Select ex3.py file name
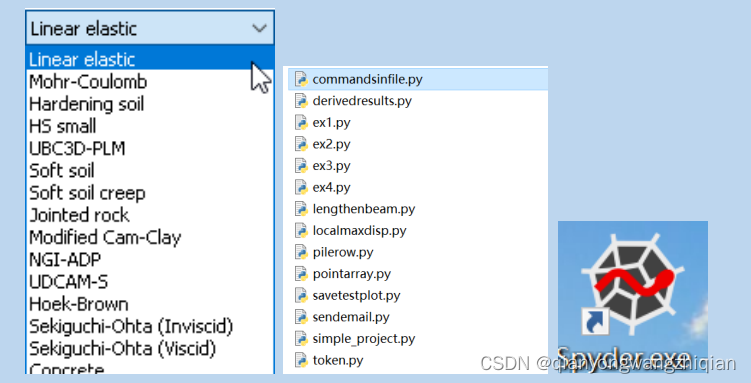This screenshot has height=383, width=751. coord(331,166)
